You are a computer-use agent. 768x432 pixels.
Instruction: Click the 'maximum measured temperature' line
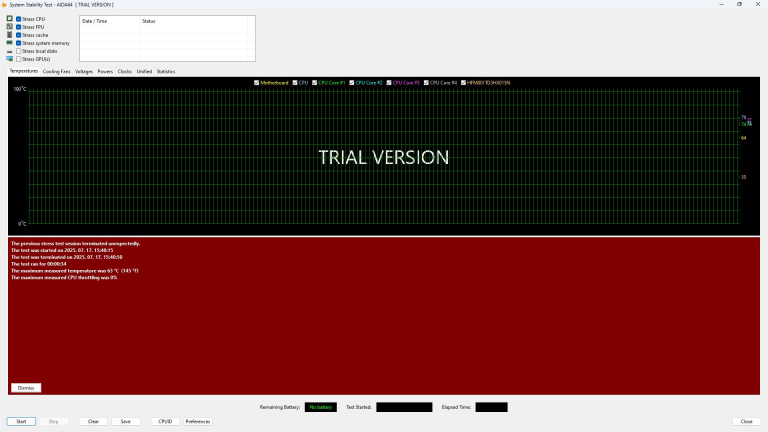pyautogui.click(x=74, y=271)
